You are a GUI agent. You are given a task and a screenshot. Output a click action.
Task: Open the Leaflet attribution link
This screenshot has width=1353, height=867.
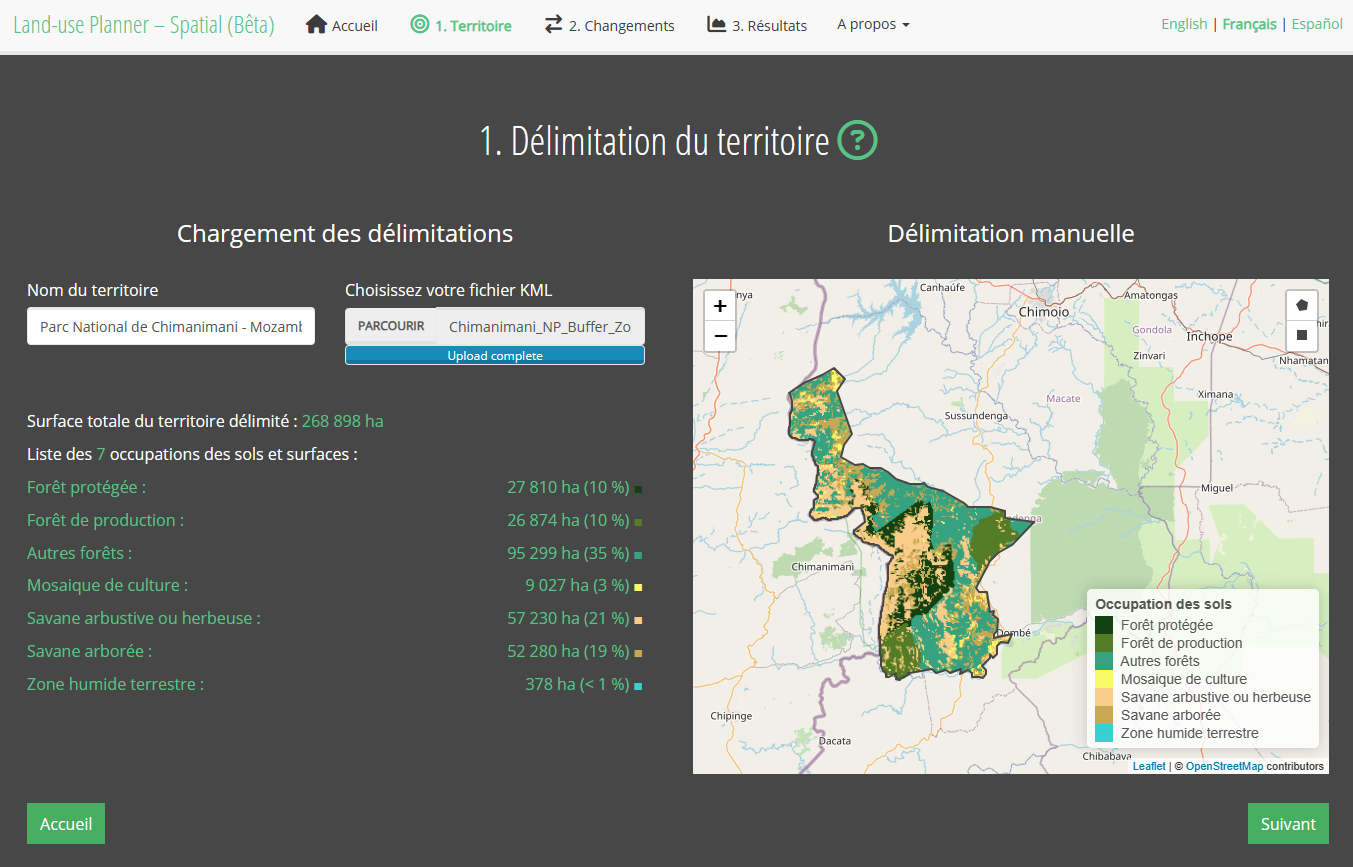[1149, 766]
